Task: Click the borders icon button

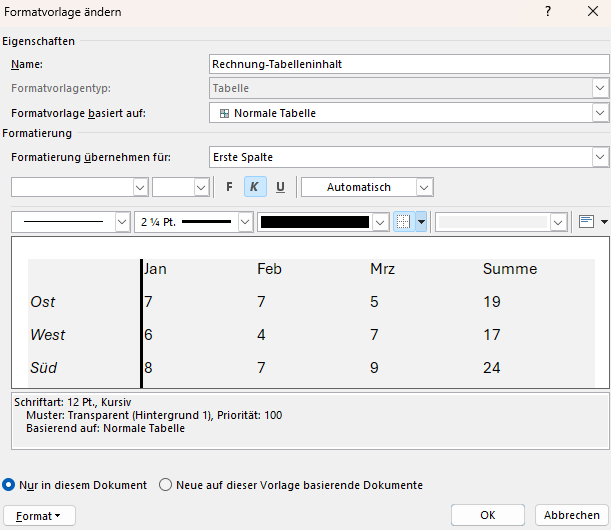Action: [x=404, y=222]
